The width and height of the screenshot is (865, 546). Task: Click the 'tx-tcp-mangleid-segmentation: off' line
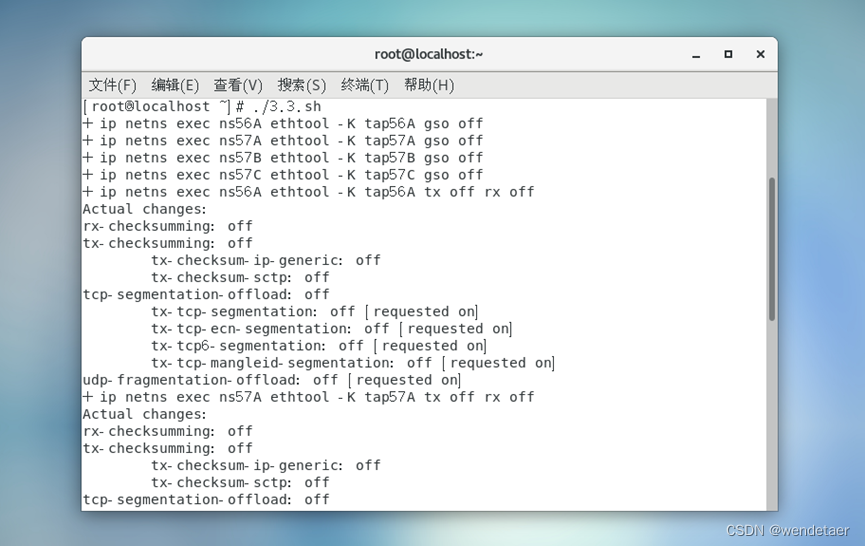coord(353,363)
